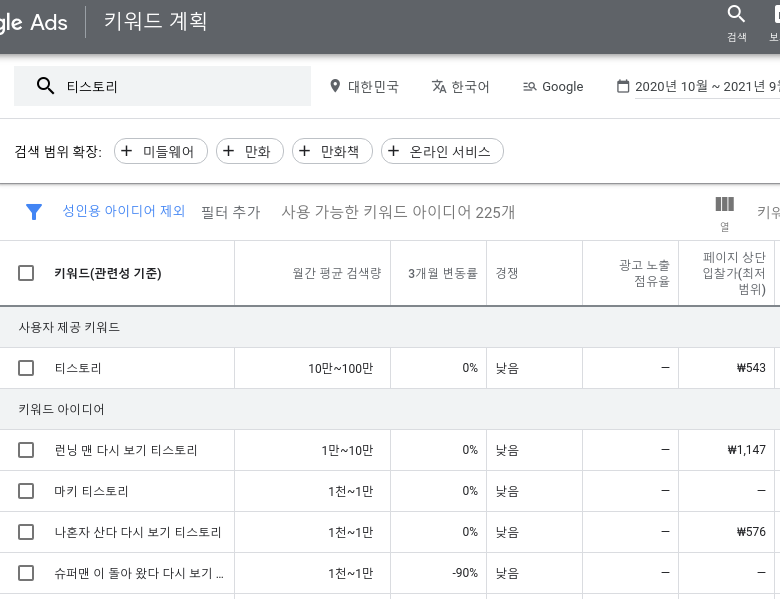
Task: Add 만화책 to broaden search
Action: coord(332,151)
